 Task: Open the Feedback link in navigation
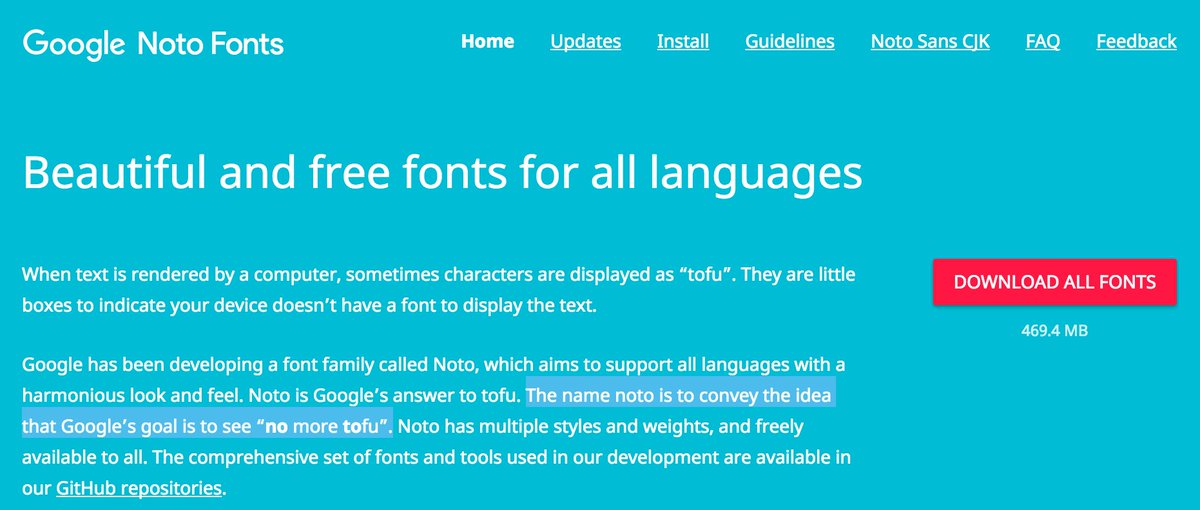(1136, 41)
